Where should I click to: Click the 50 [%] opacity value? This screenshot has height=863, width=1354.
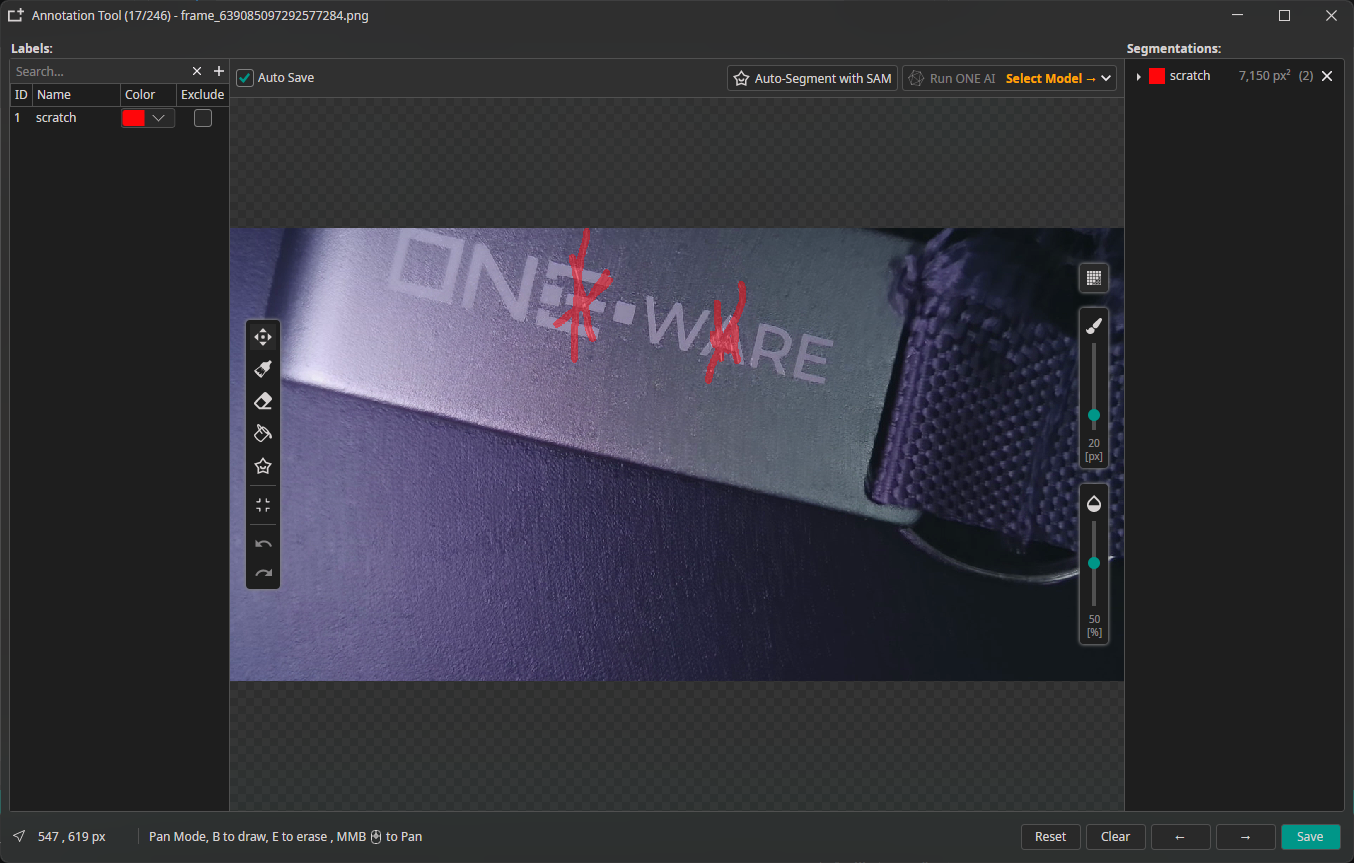pyautogui.click(x=1094, y=626)
